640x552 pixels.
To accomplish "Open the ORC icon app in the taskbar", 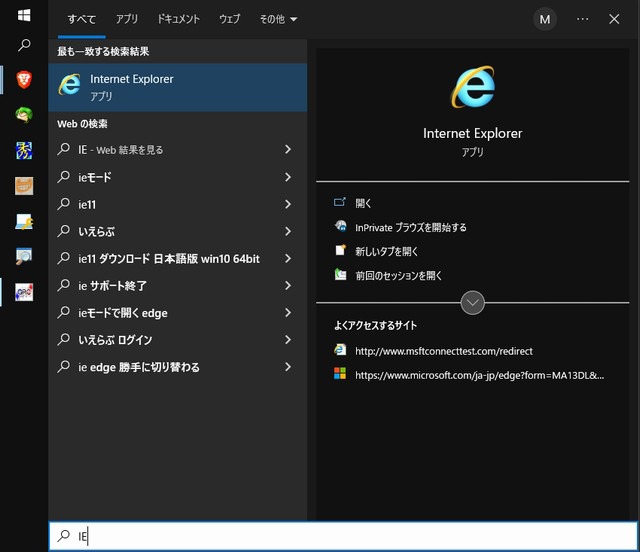I will 24,292.
